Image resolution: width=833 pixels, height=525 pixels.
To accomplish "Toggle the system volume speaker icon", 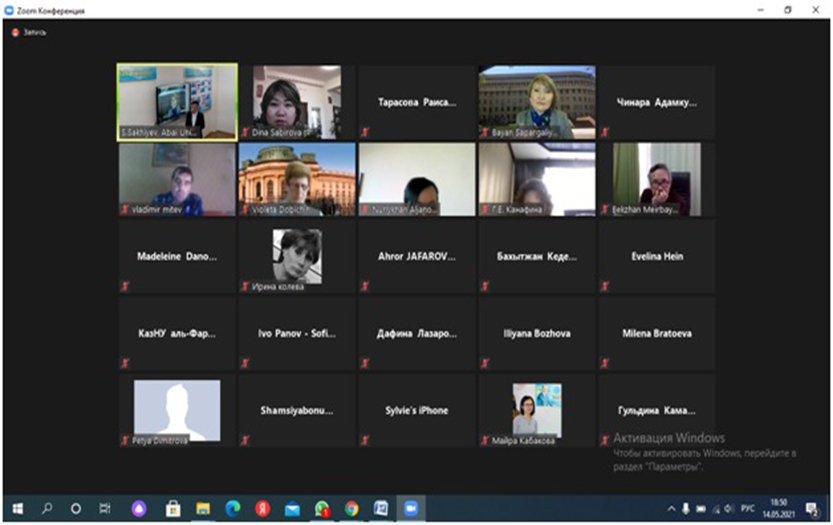I will coord(727,508).
